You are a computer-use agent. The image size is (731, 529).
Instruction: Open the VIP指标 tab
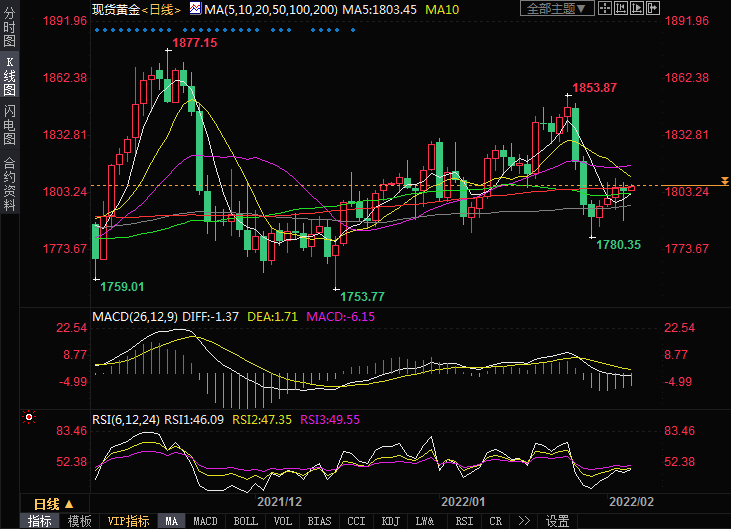click(x=127, y=521)
